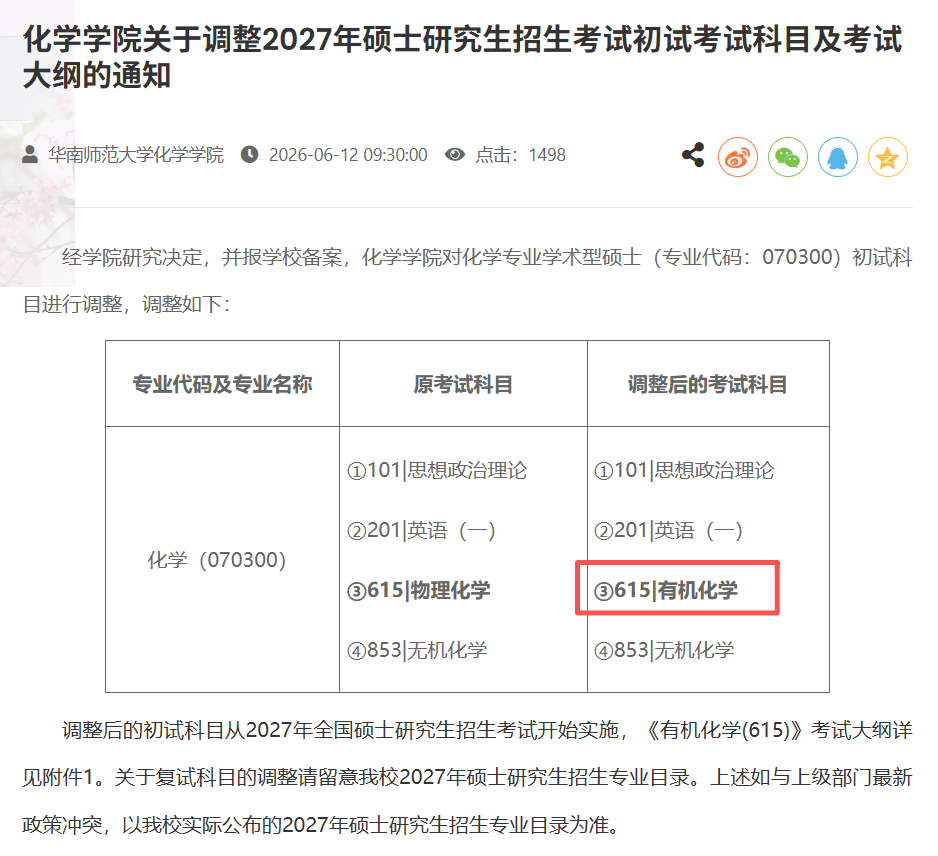The height and width of the screenshot is (856, 938).
Task: Click ①101|思想政治理论 in original subjects column
Action: (x=437, y=470)
